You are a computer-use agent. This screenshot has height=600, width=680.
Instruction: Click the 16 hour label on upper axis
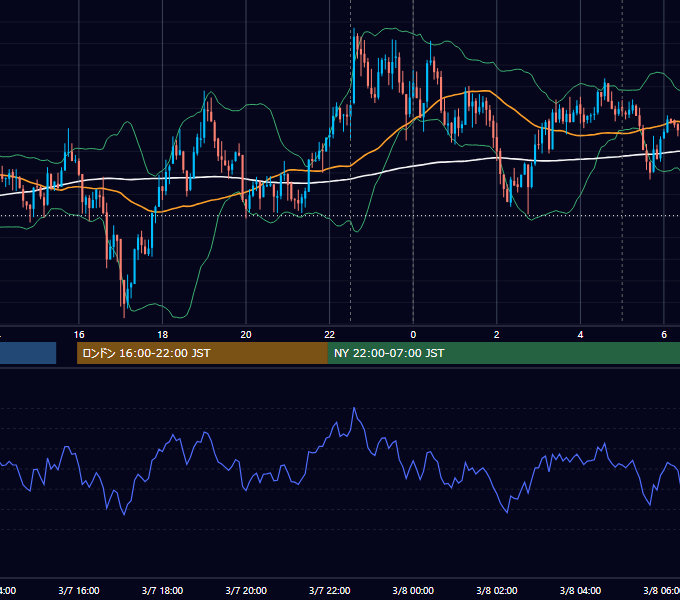tap(79, 335)
